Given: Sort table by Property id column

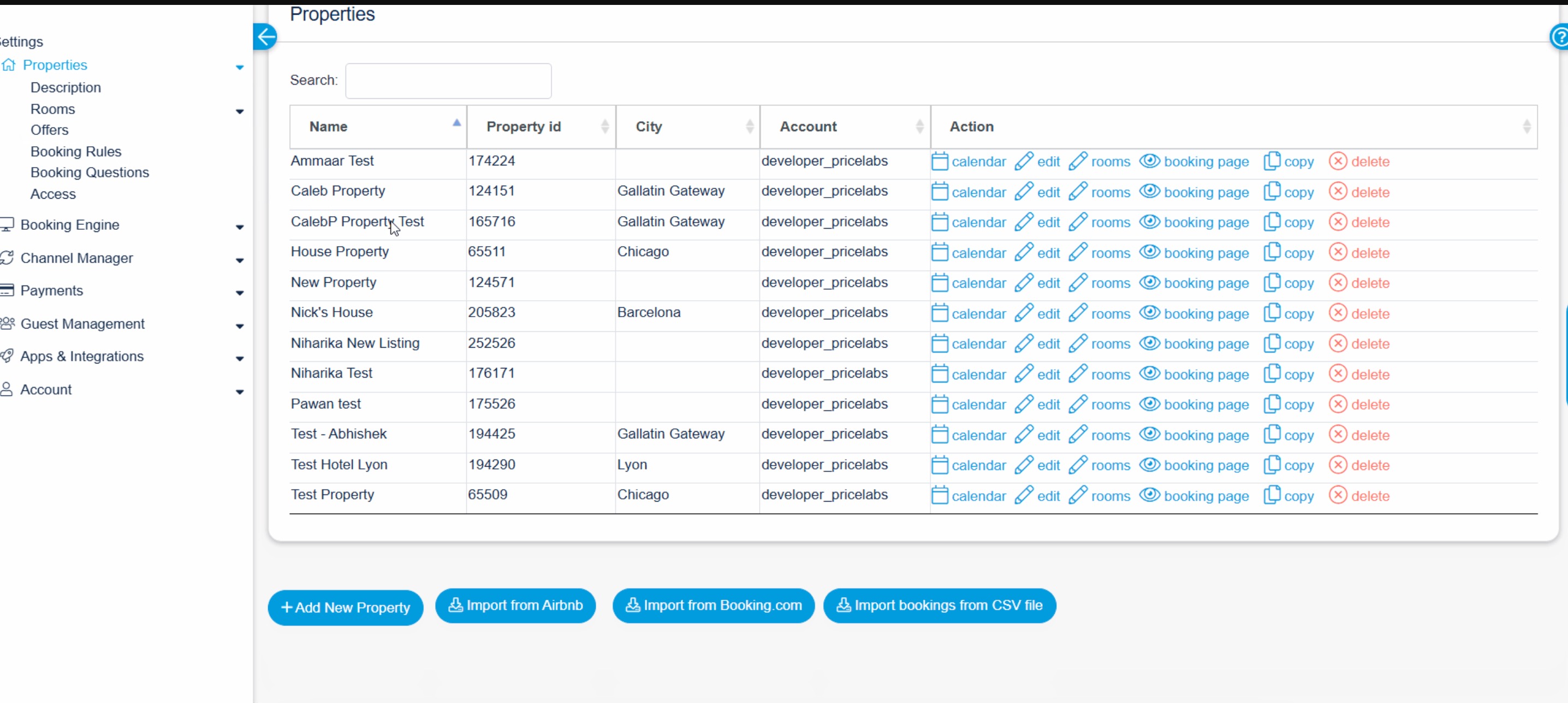Looking at the screenshot, I should [x=541, y=127].
